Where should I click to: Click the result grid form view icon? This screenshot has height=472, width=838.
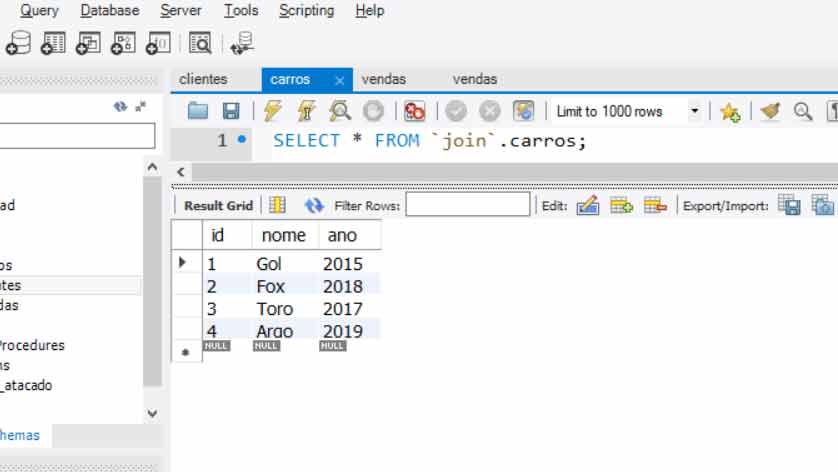pos(277,205)
